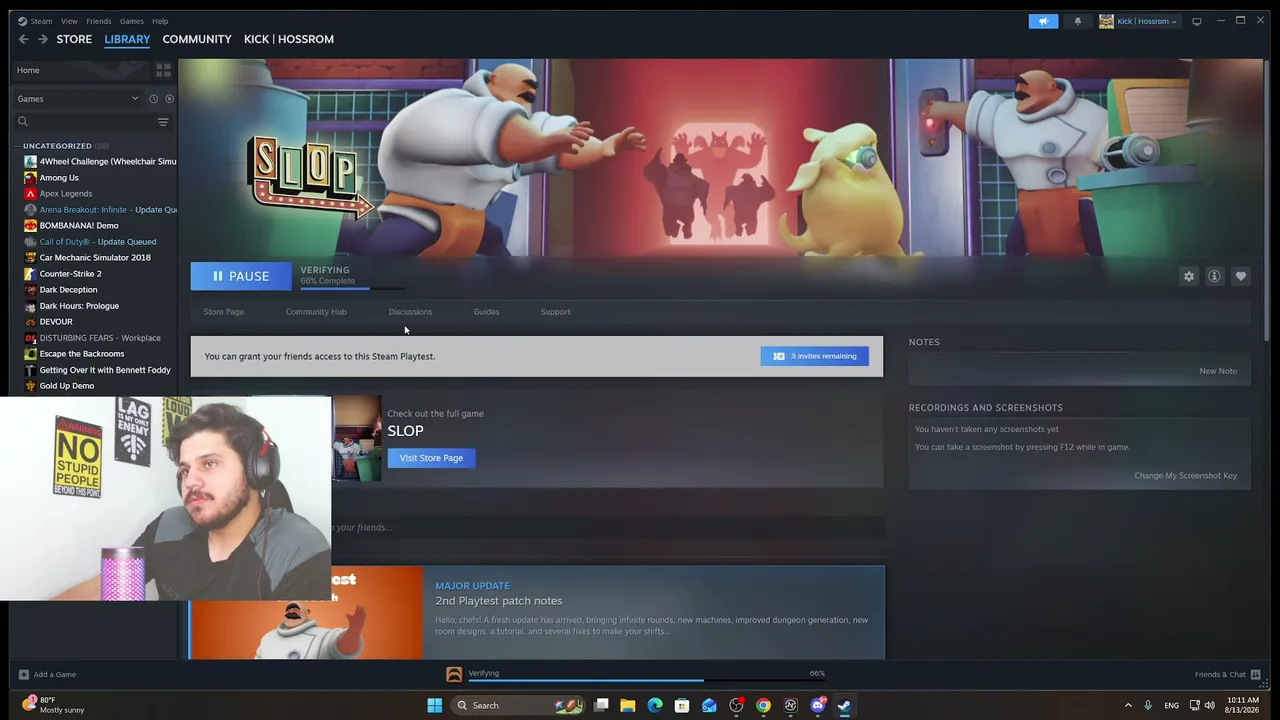This screenshot has height=720, width=1280.
Task: Open the Help menu
Action: [x=160, y=21]
